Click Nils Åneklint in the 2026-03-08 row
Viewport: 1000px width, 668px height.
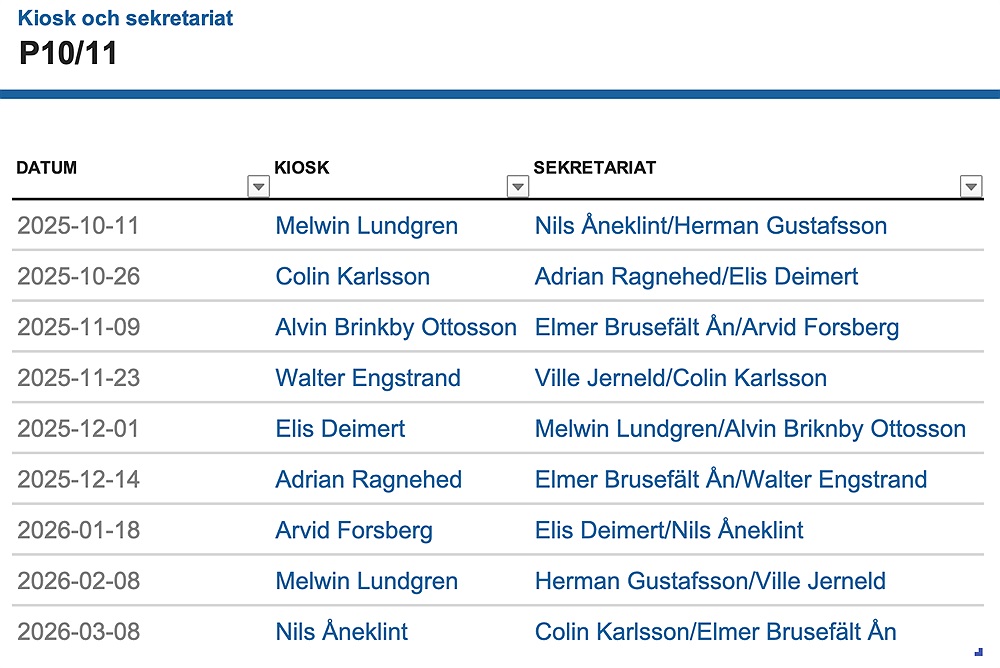[x=341, y=633]
